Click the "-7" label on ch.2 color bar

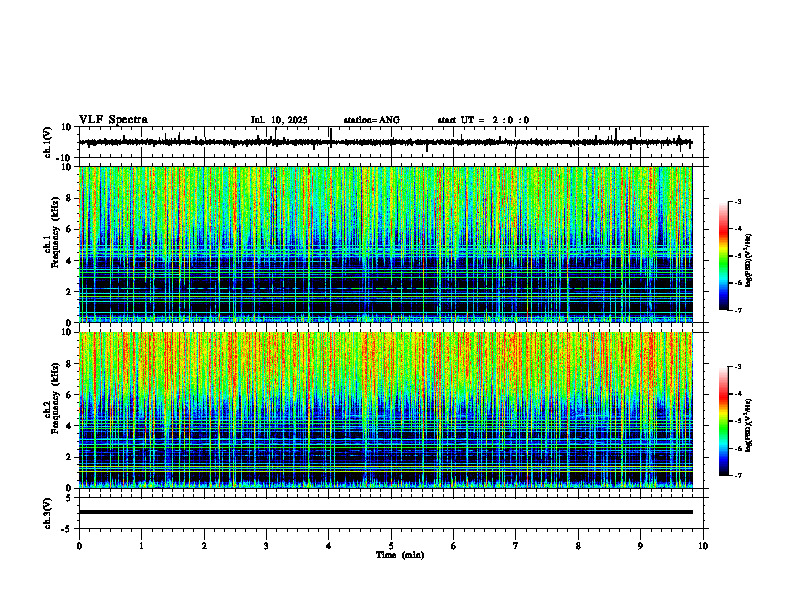click(737, 475)
